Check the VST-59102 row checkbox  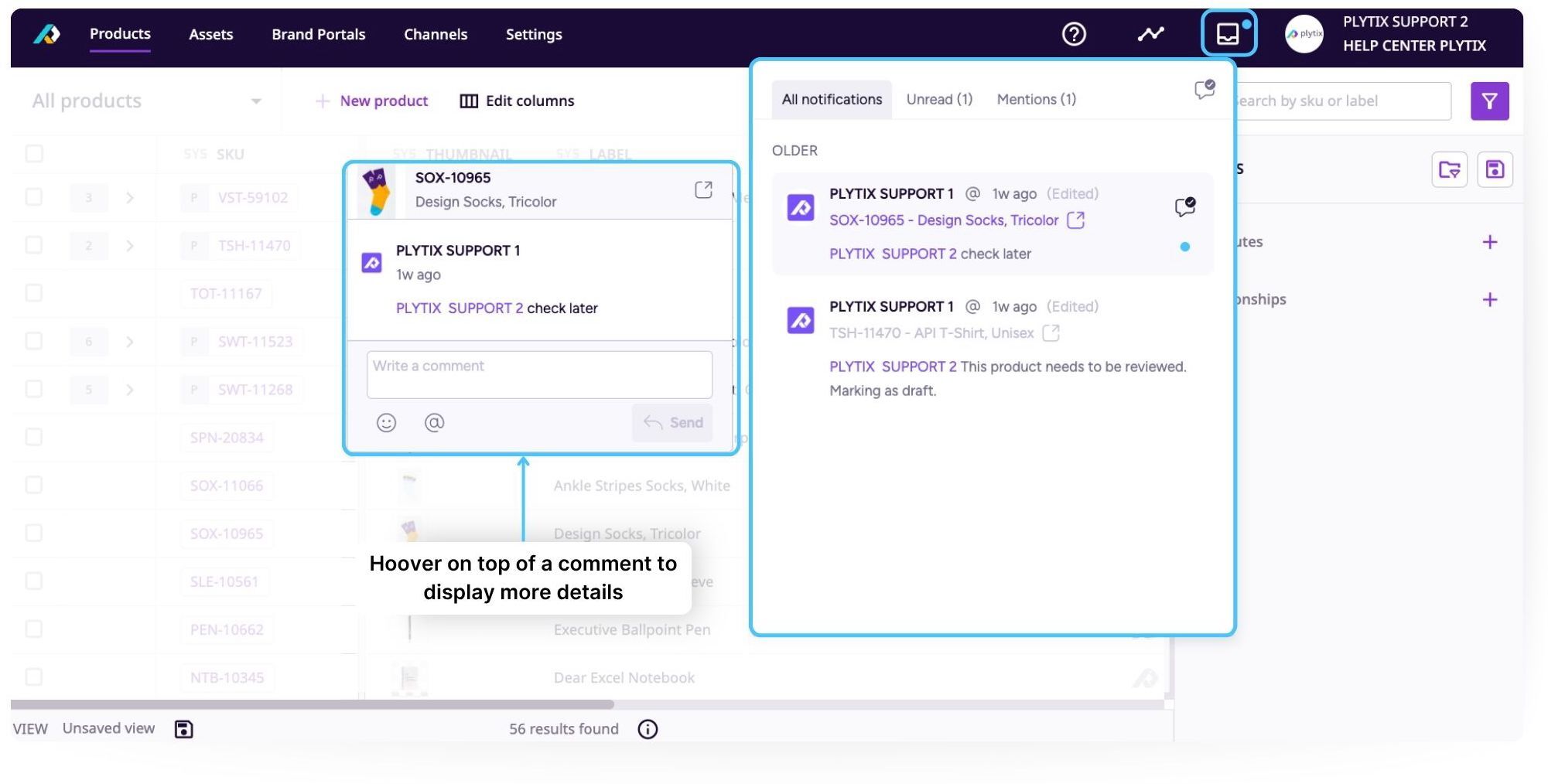coord(34,197)
